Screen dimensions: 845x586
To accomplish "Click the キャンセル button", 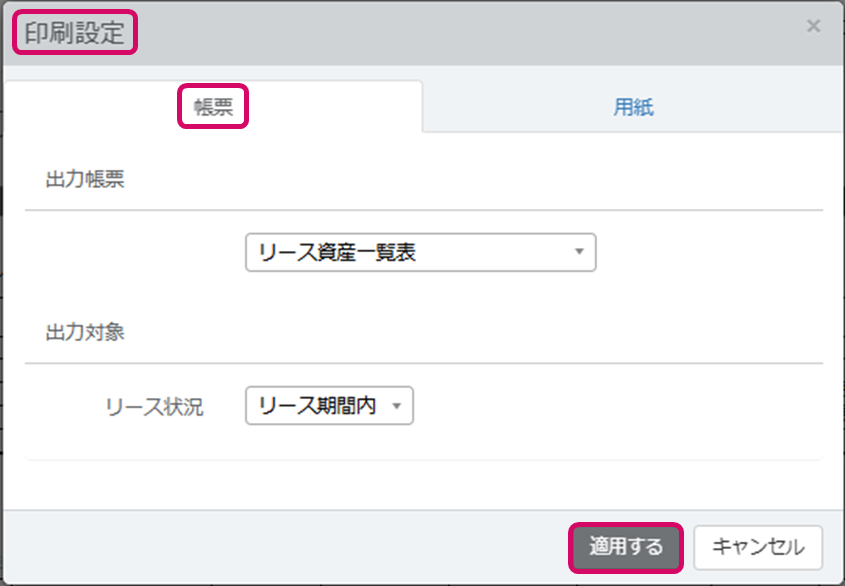I will click(x=757, y=547).
